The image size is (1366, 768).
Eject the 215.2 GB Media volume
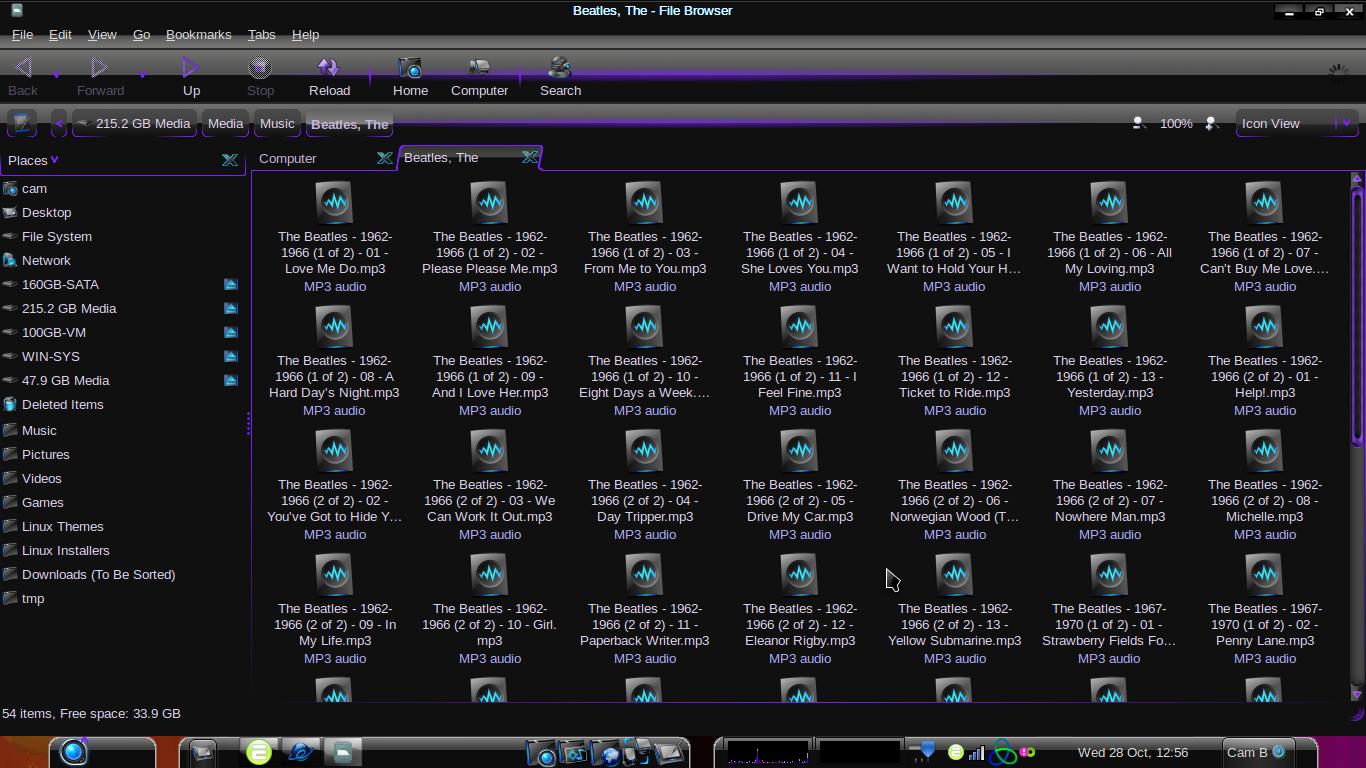(x=231, y=308)
